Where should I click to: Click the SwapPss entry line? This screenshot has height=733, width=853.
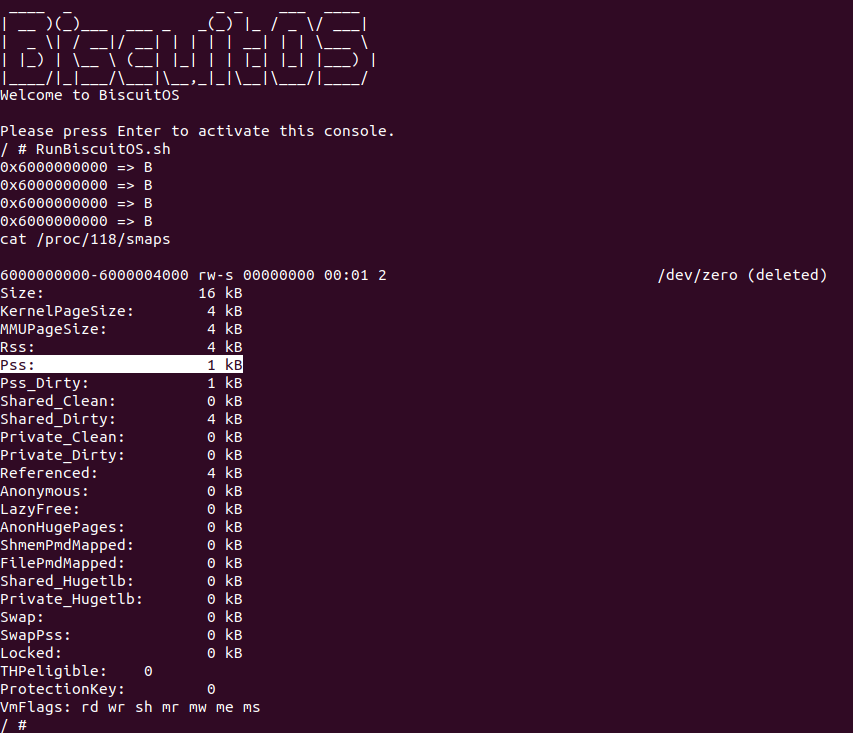pos(121,635)
